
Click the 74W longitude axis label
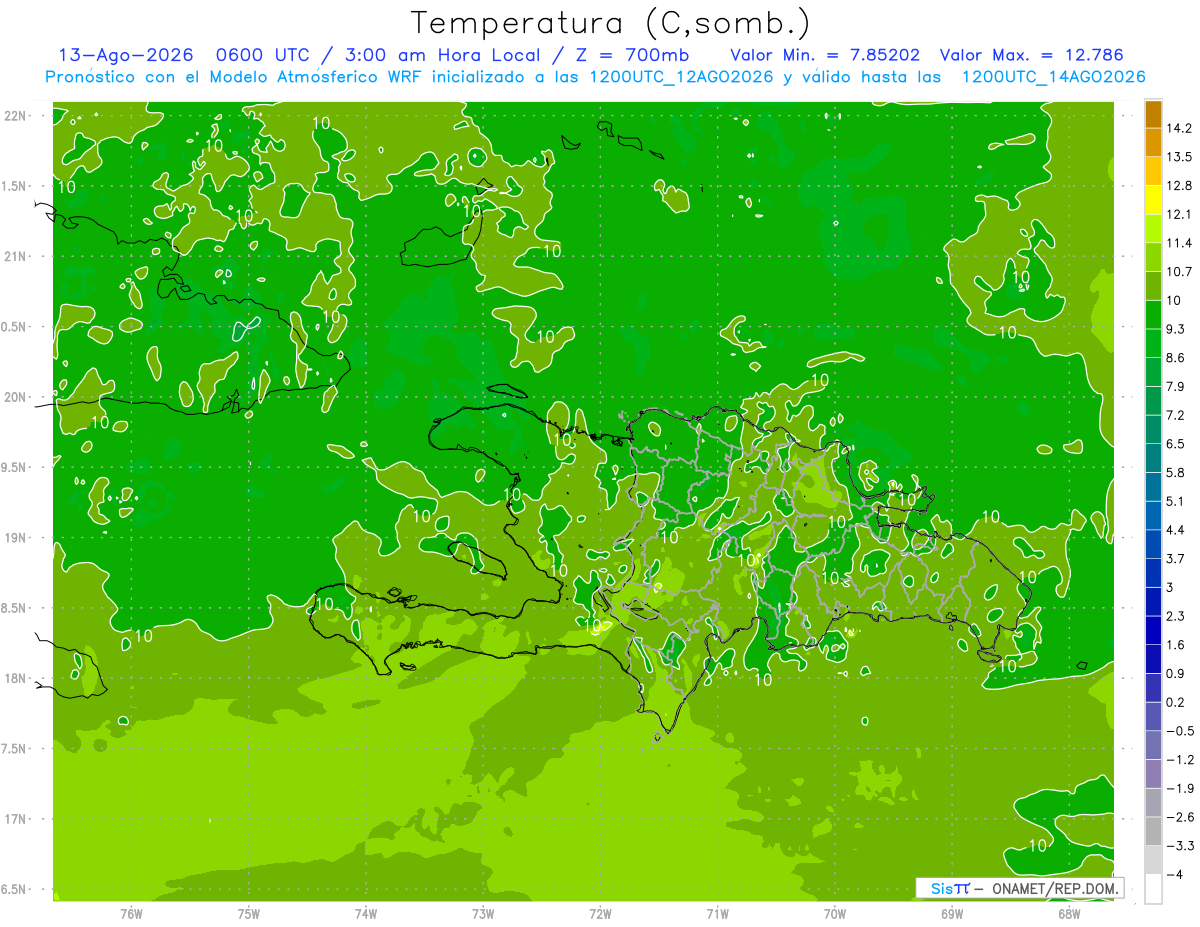point(366,913)
